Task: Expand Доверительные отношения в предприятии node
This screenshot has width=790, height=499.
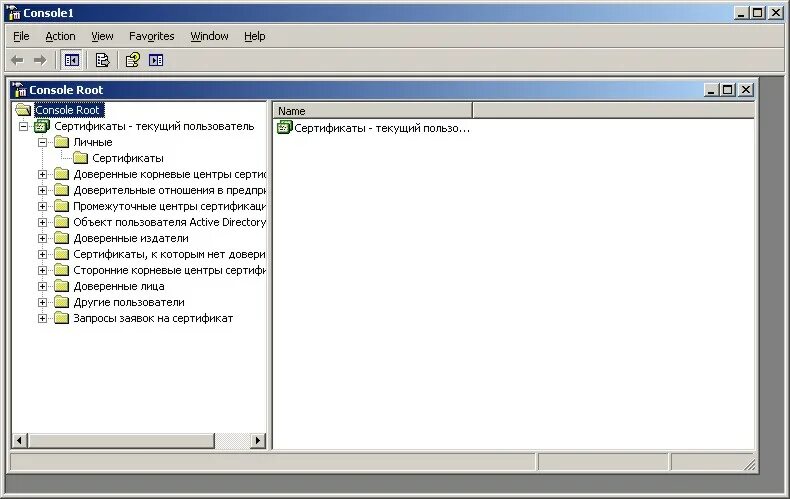Action: coord(43,190)
